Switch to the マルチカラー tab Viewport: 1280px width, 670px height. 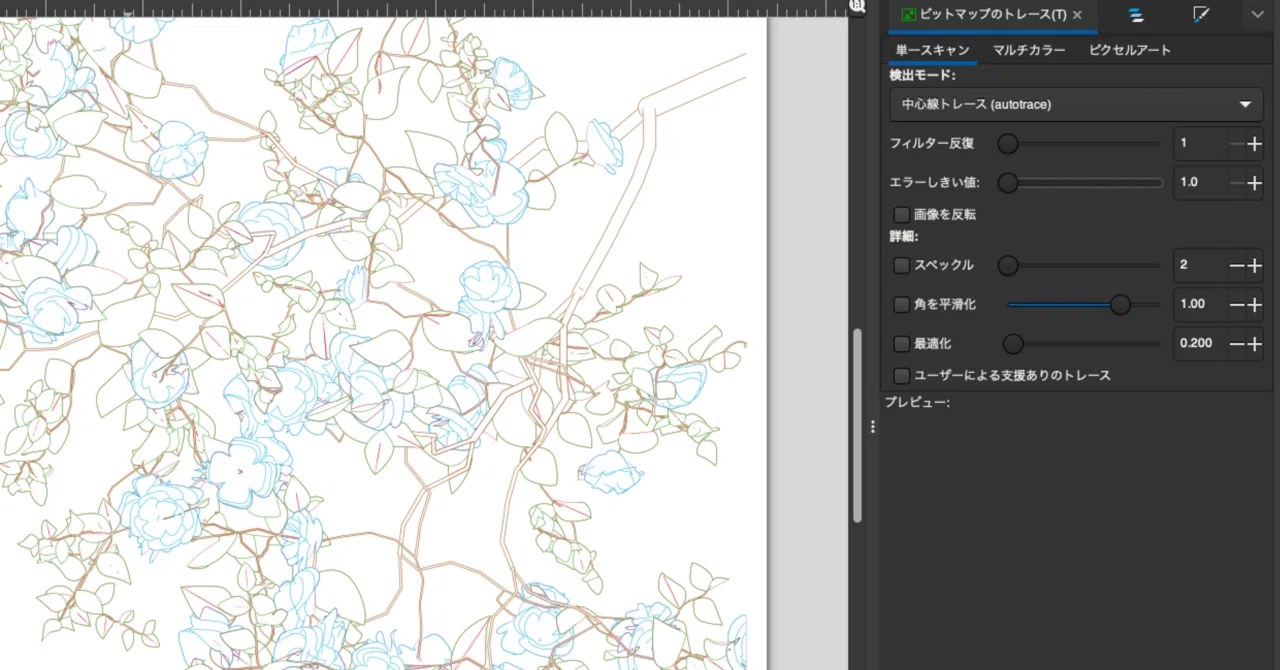pyautogui.click(x=1029, y=50)
